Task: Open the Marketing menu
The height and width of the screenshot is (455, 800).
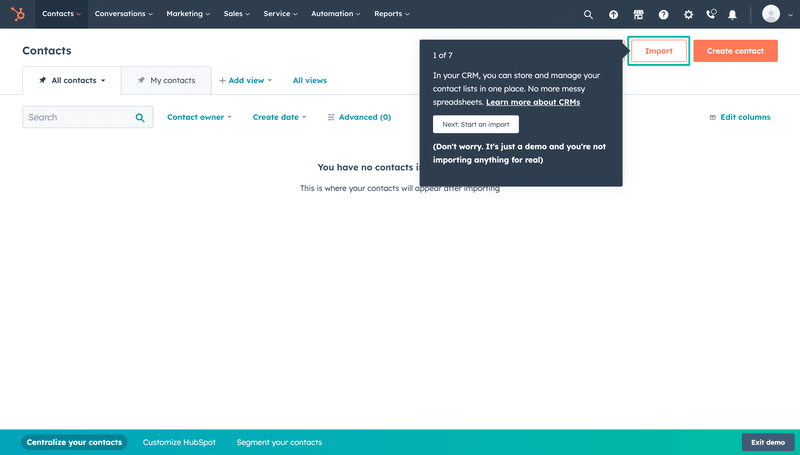Action: pyautogui.click(x=188, y=14)
